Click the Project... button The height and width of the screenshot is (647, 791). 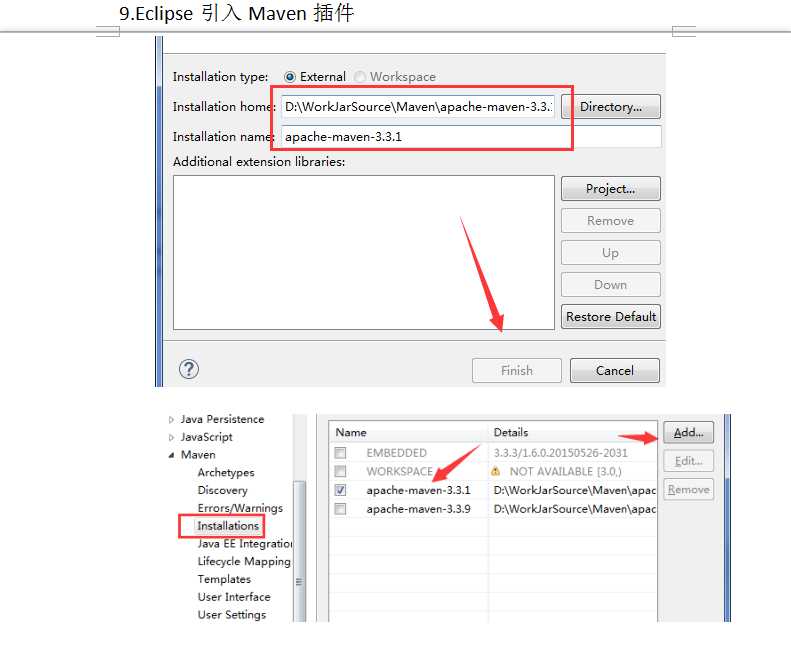tap(610, 189)
